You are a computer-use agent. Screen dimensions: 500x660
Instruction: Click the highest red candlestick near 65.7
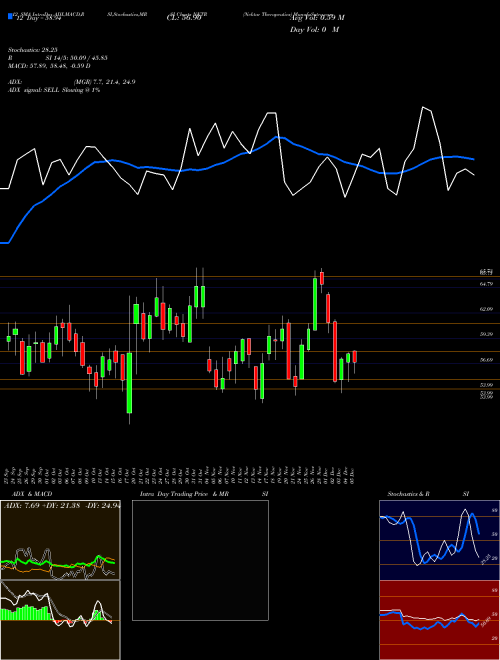[322, 278]
